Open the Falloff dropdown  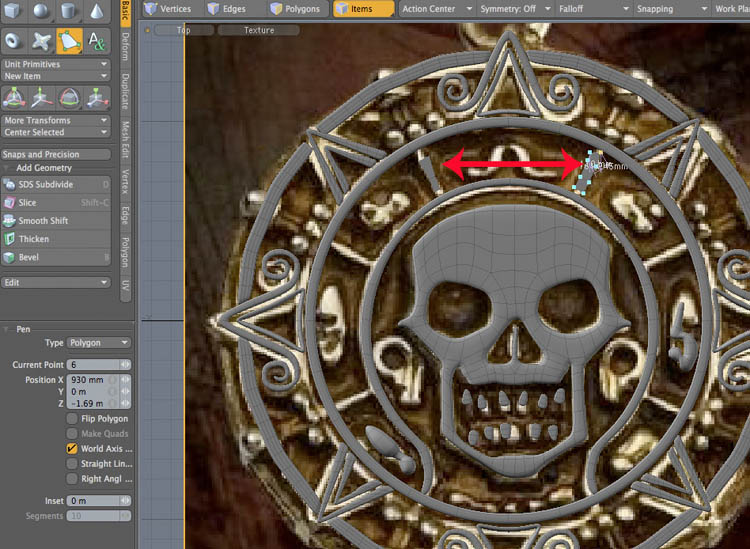click(593, 9)
